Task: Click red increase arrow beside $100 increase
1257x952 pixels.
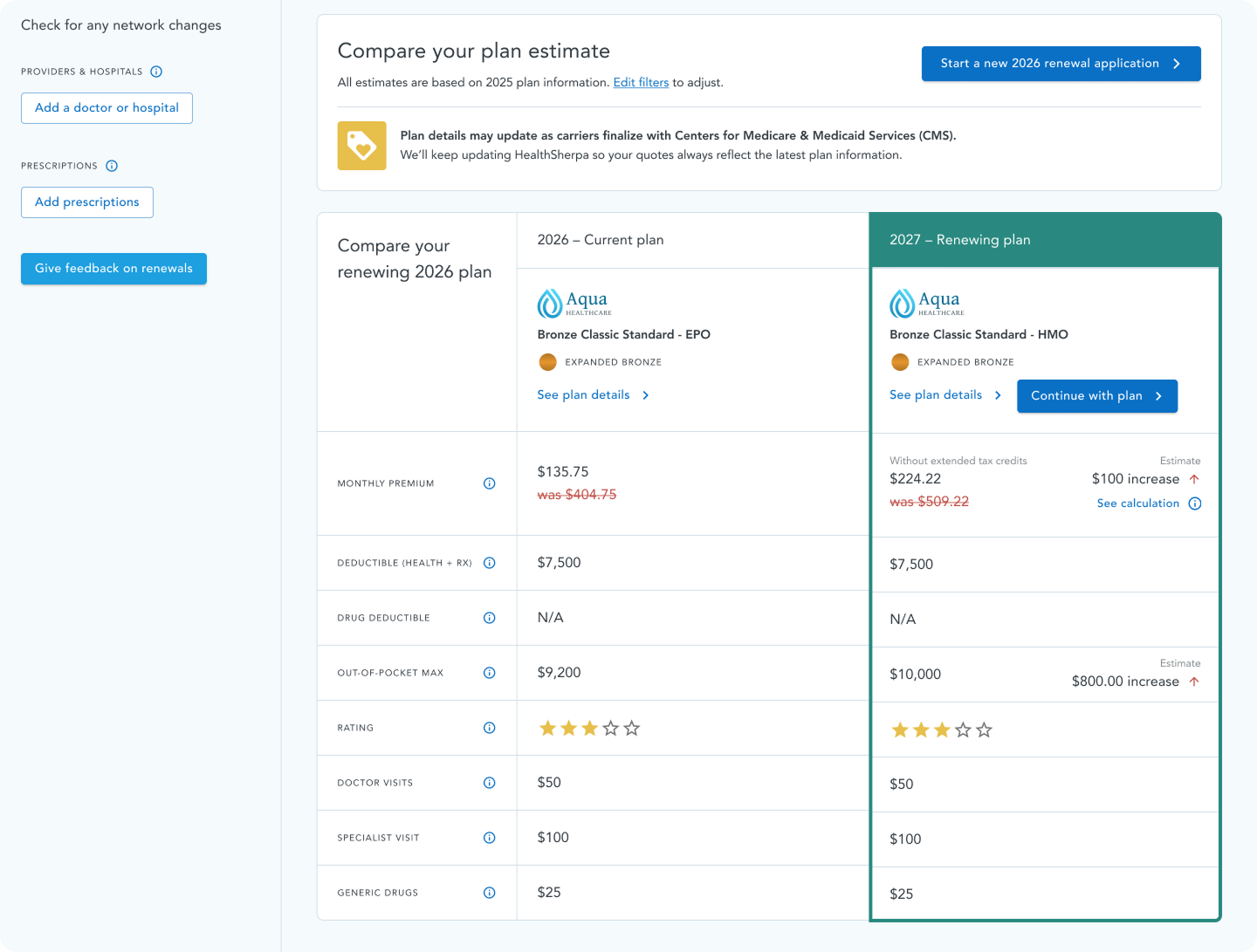Action: pos(1194,479)
